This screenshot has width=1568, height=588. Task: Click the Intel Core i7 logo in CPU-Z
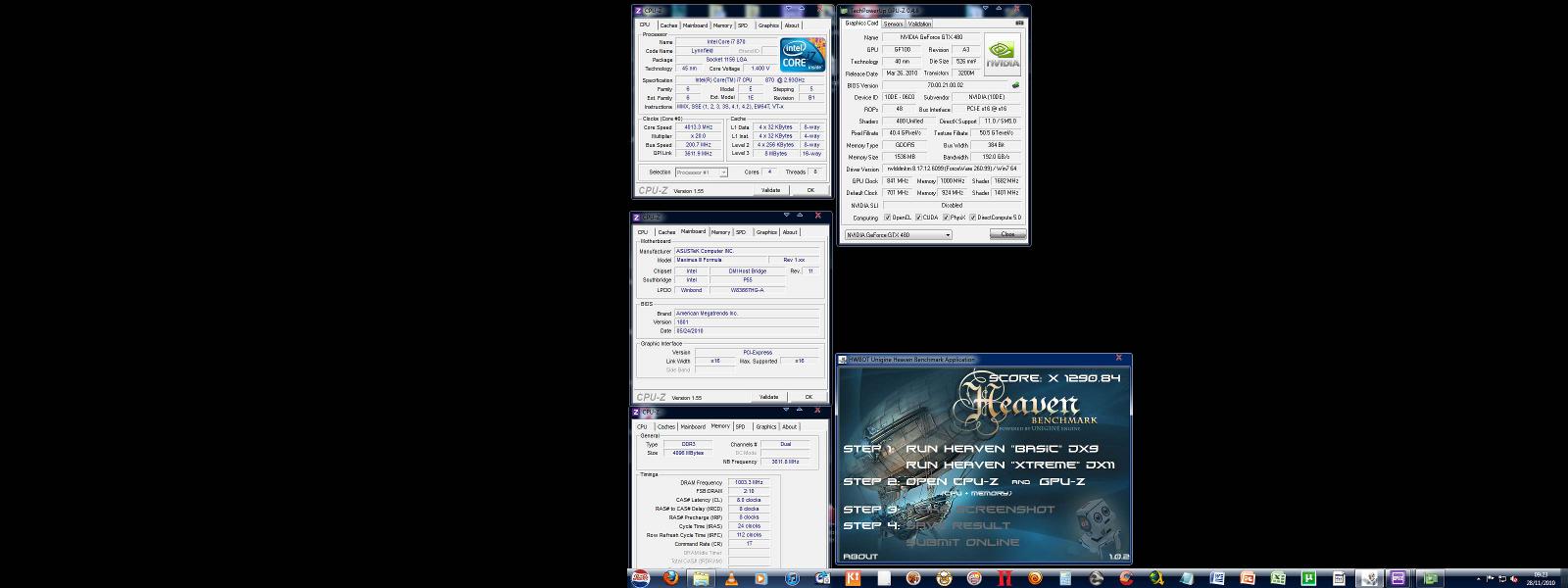(x=801, y=55)
